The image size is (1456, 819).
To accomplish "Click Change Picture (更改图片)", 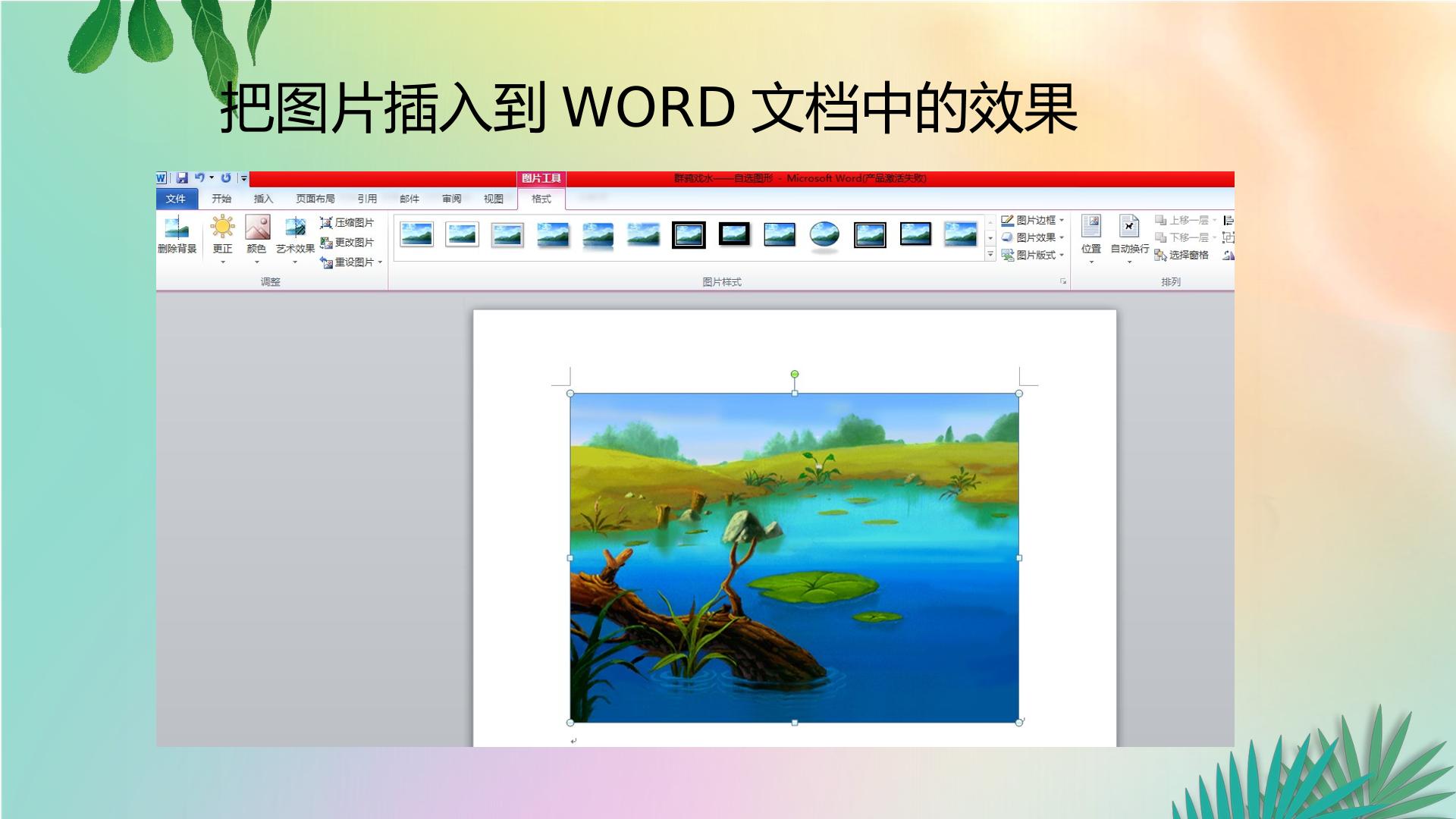I will (347, 242).
